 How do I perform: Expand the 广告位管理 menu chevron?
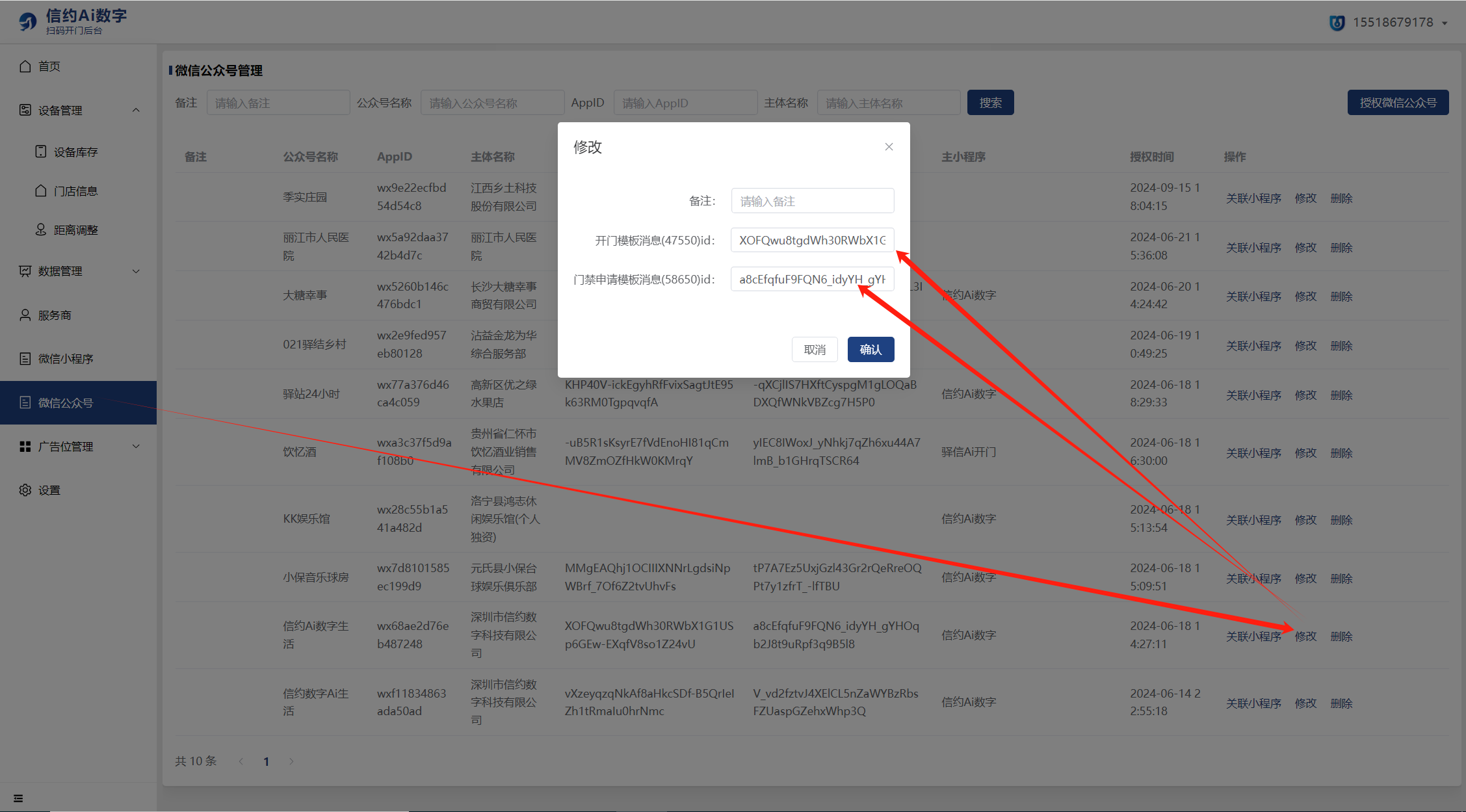[x=136, y=447]
